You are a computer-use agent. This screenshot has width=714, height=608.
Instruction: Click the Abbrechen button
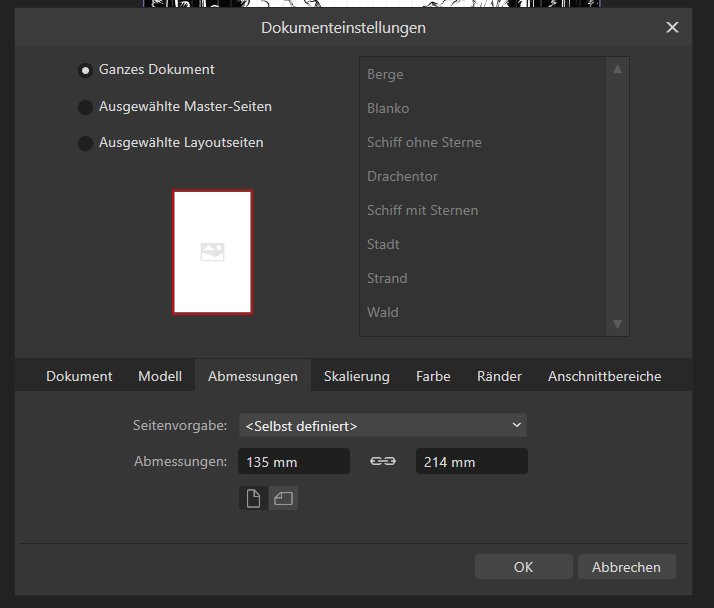pyautogui.click(x=627, y=567)
